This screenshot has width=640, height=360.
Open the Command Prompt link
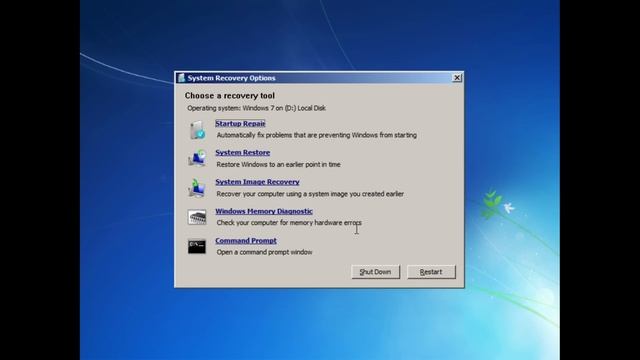point(246,240)
